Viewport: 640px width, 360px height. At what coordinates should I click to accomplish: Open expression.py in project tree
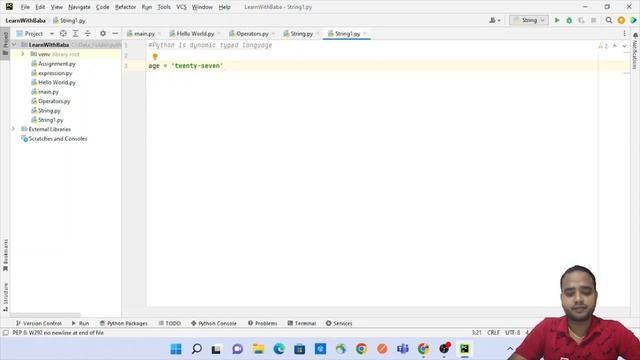(x=55, y=73)
